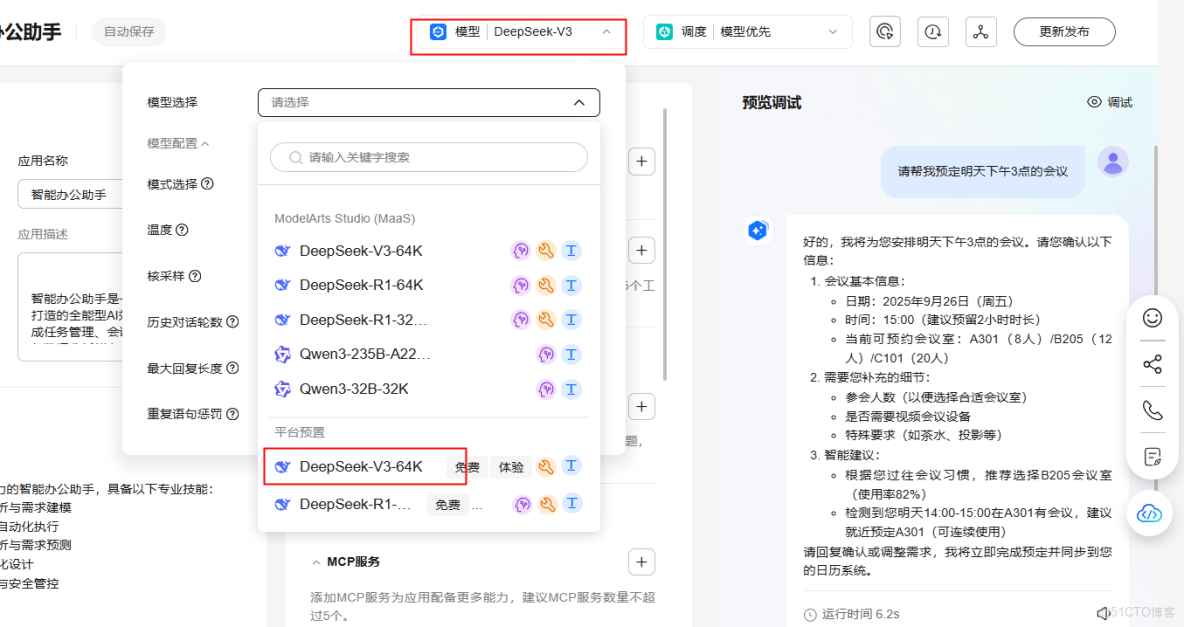Click the keyword search input field
The height and width of the screenshot is (627, 1184).
[428, 157]
